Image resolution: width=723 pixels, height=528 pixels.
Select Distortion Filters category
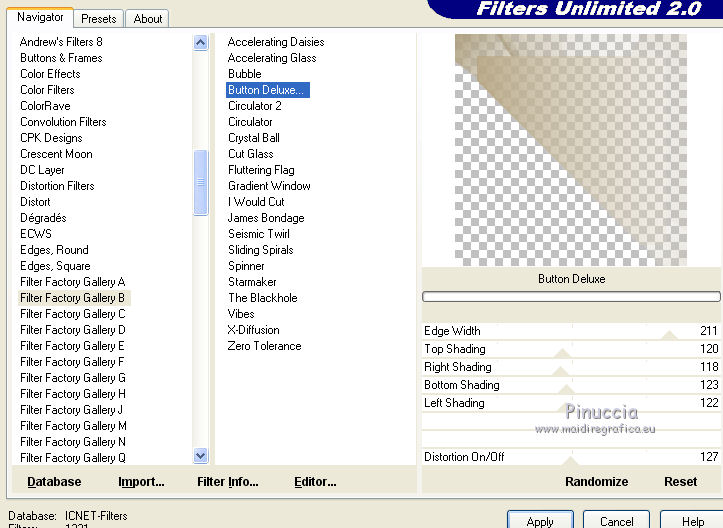click(x=57, y=186)
